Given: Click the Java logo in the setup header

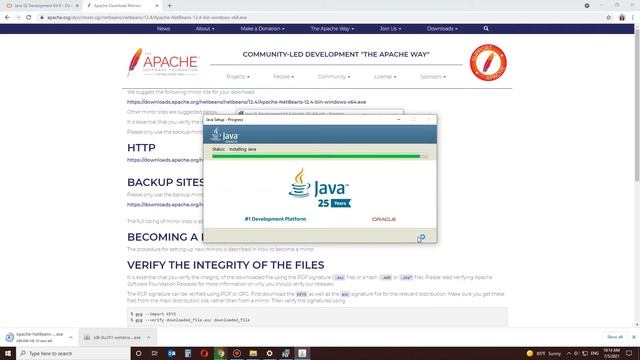Looking at the screenshot, I should click(x=224, y=135).
